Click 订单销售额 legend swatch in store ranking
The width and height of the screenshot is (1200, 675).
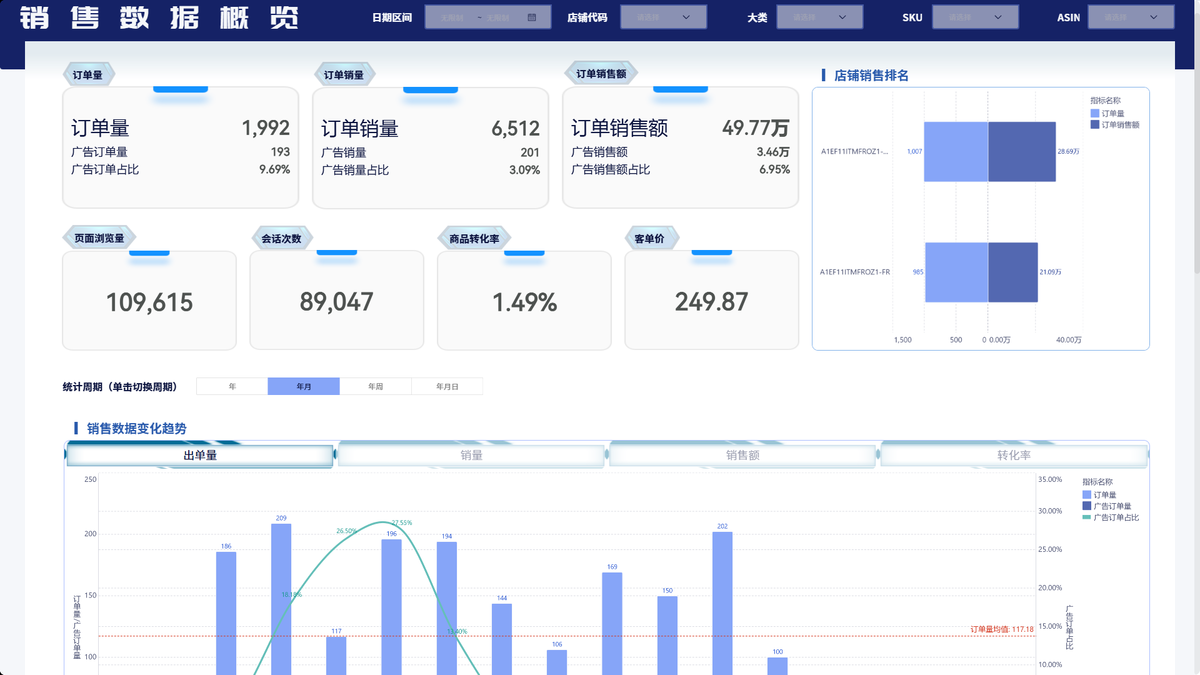coord(1095,124)
